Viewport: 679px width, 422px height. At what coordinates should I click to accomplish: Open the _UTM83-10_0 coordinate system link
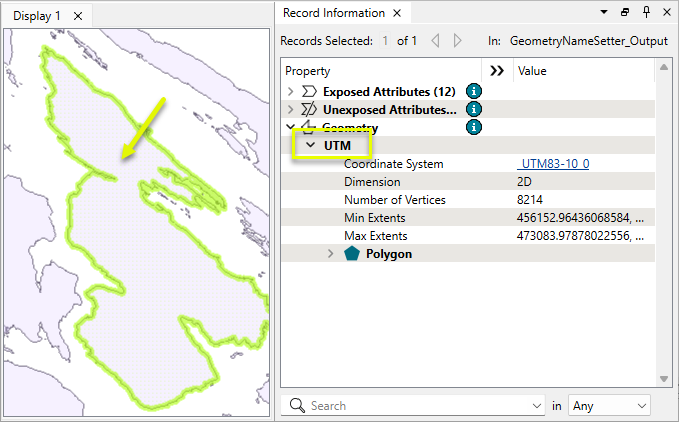553,164
